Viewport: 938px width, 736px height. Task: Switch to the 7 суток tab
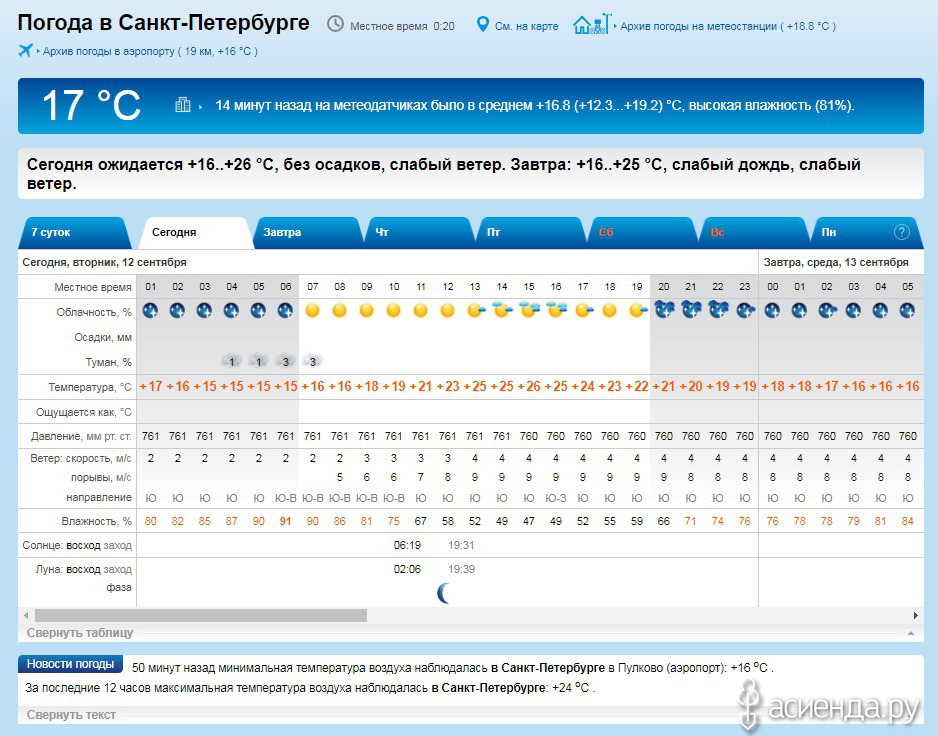[x=73, y=233]
